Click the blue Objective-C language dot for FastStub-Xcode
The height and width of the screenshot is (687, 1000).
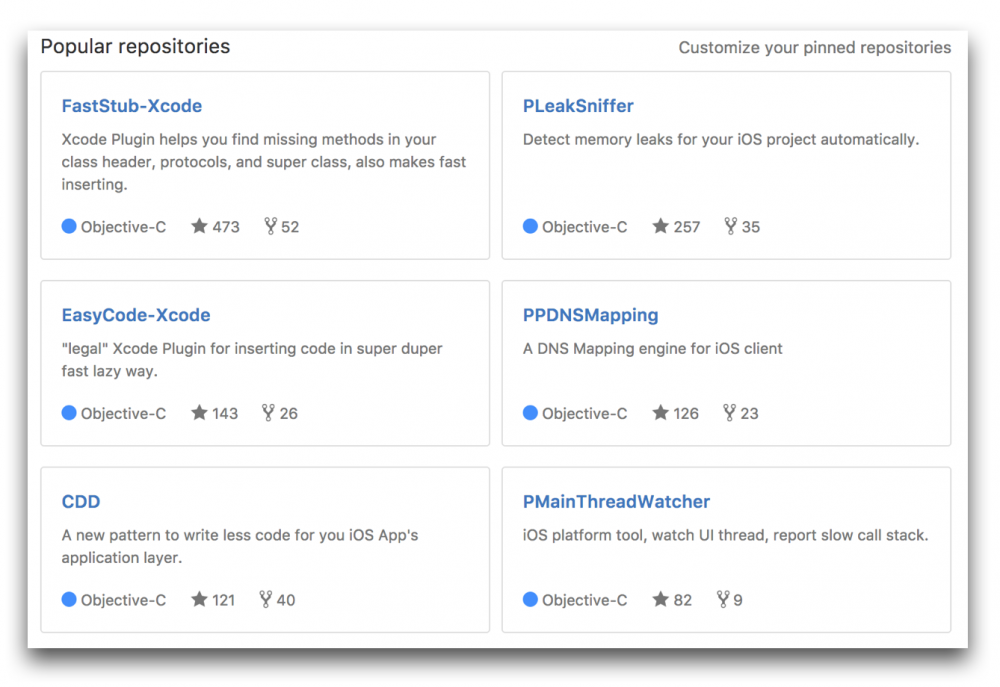(69, 226)
